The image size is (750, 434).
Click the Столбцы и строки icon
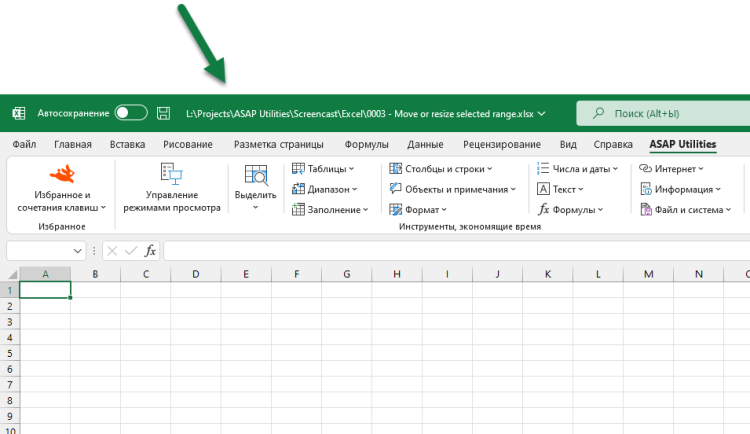396,168
